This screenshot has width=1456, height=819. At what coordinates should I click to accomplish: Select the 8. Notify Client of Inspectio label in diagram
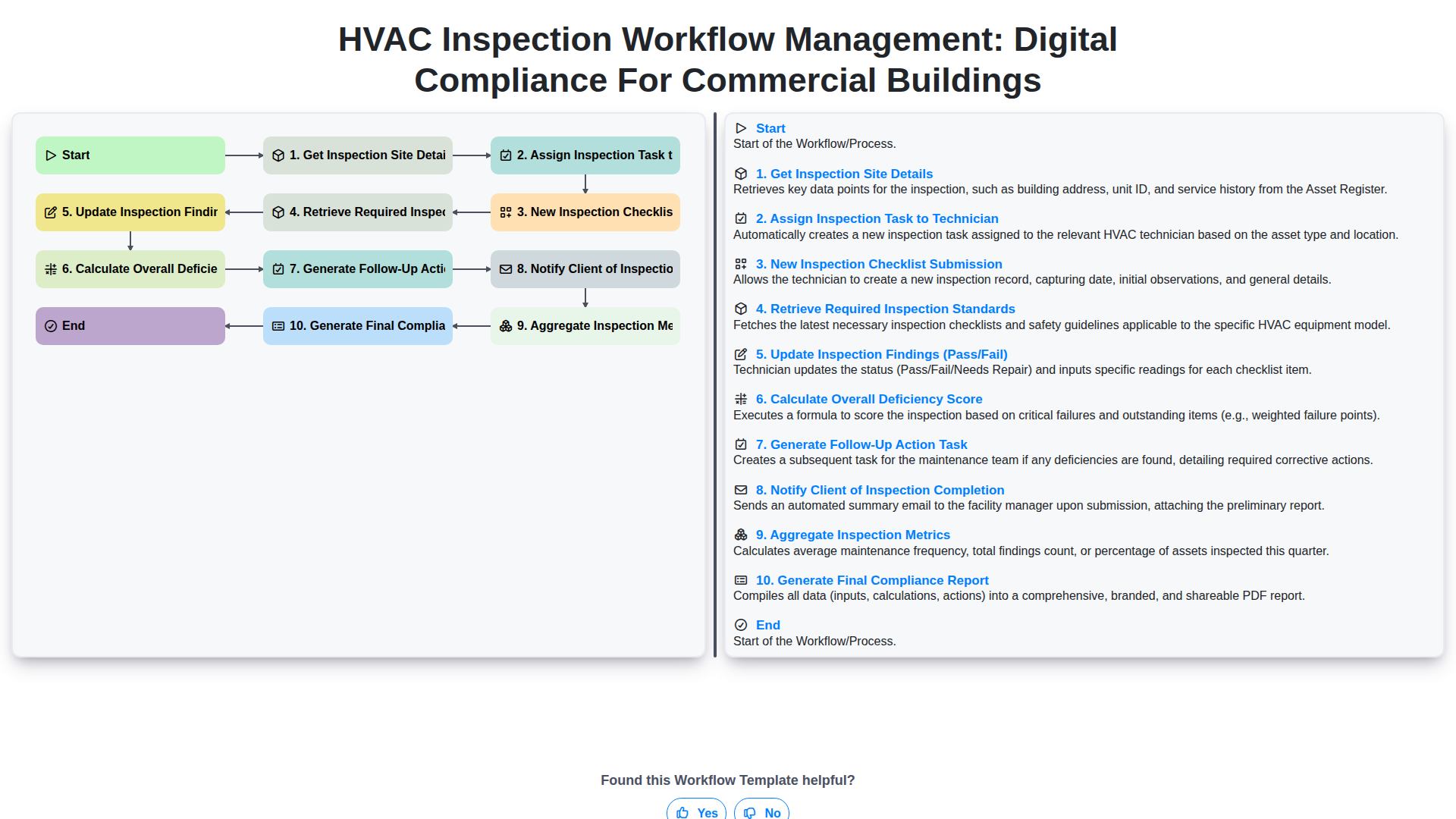pos(595,269)
